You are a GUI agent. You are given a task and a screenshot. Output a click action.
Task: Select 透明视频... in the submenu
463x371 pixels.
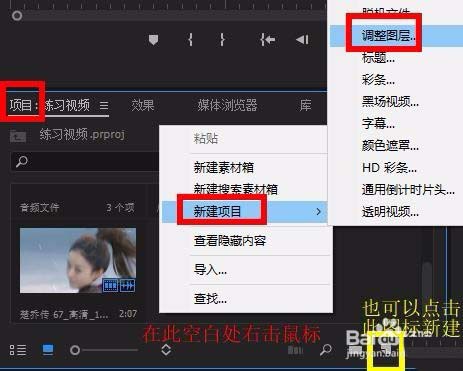[390, 212]
